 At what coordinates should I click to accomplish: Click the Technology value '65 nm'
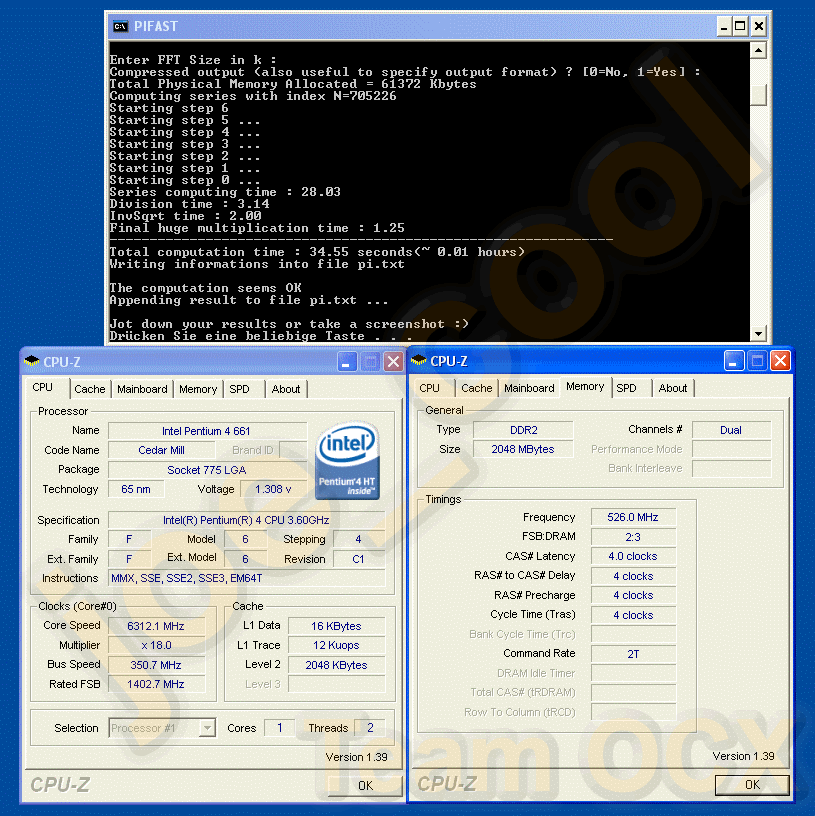point(136,489)
